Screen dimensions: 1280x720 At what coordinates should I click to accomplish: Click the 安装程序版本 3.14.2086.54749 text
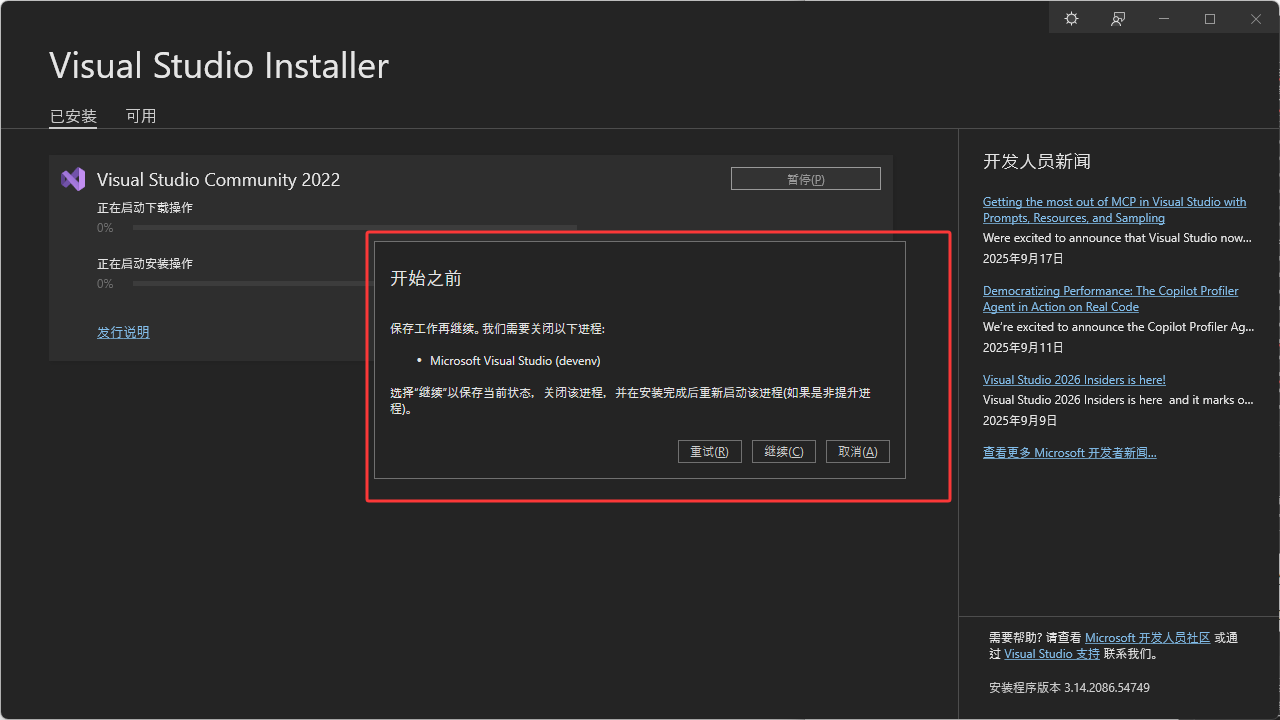point(1069,688)
